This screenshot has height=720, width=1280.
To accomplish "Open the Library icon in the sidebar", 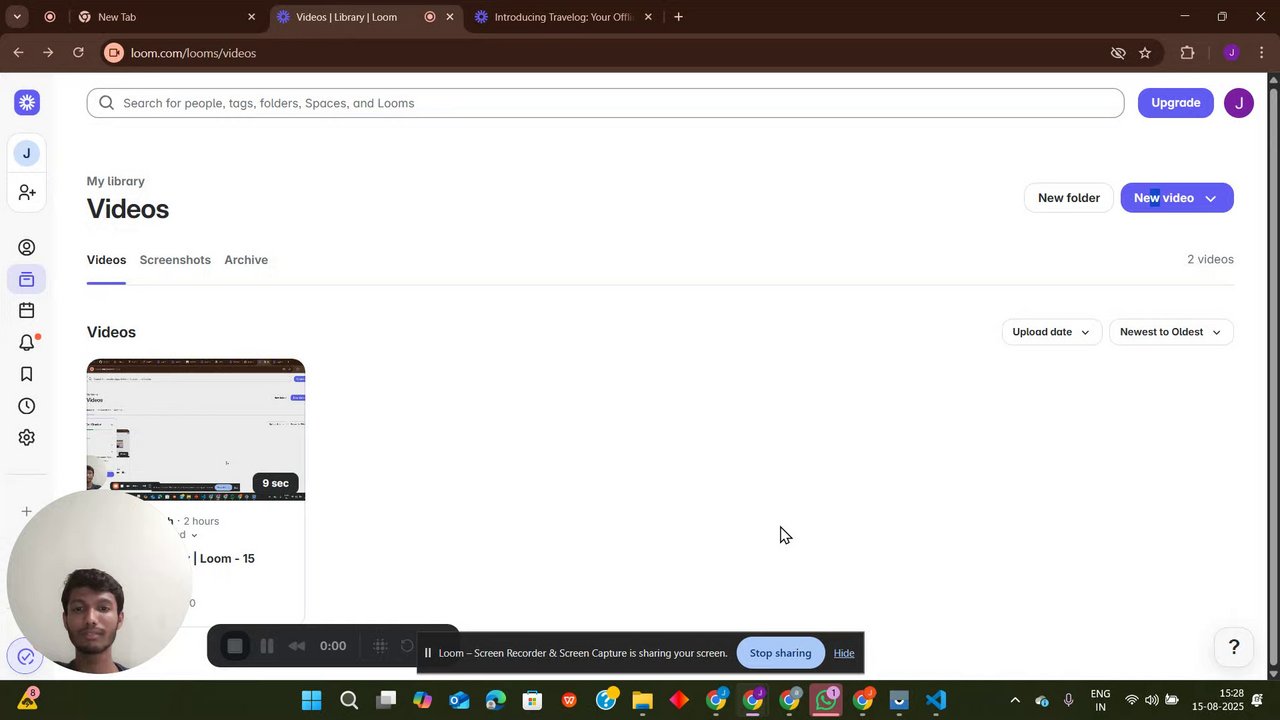I will pos(27,279).
